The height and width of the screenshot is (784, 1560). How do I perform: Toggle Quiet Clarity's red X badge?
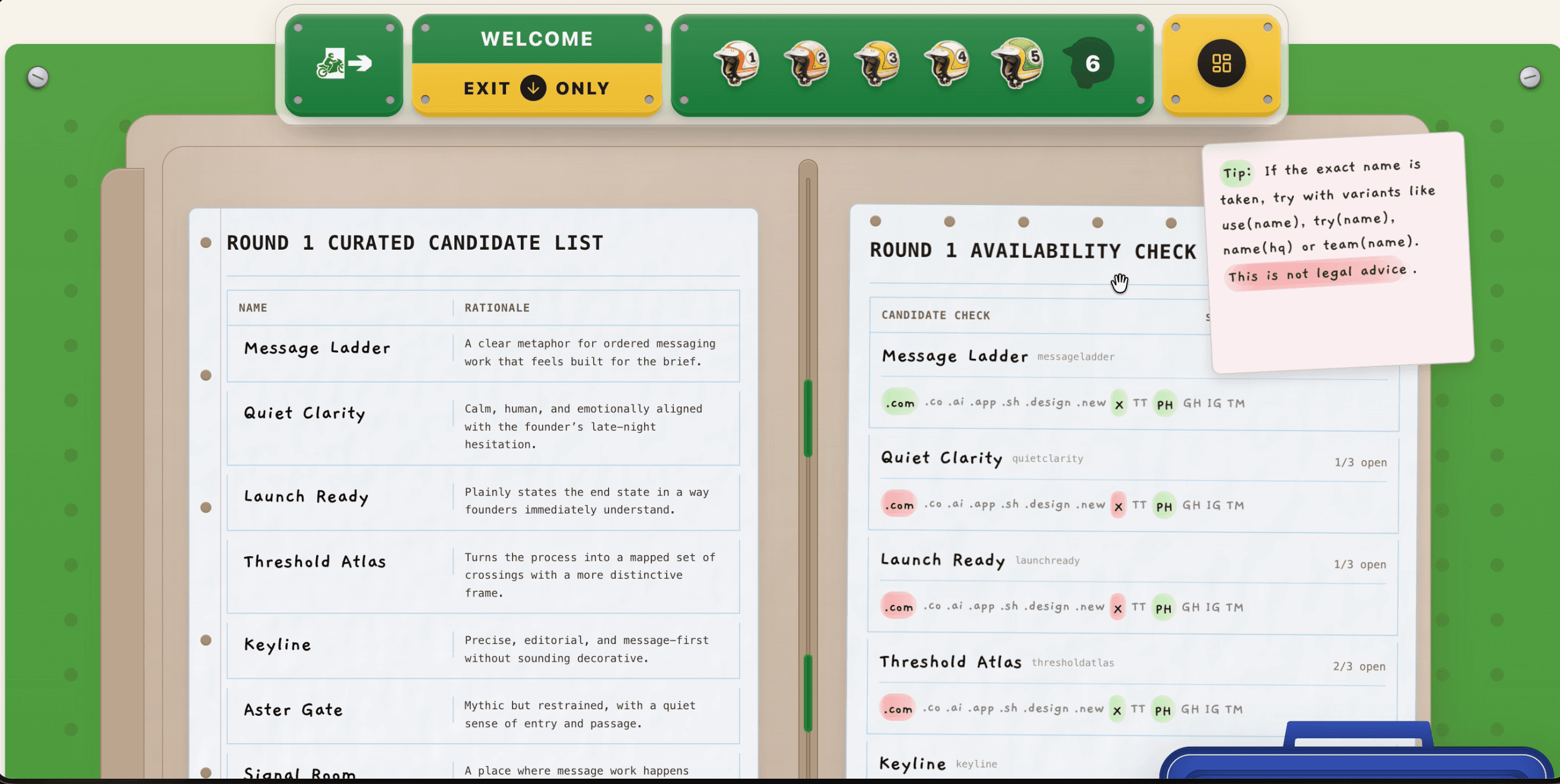1119,505
